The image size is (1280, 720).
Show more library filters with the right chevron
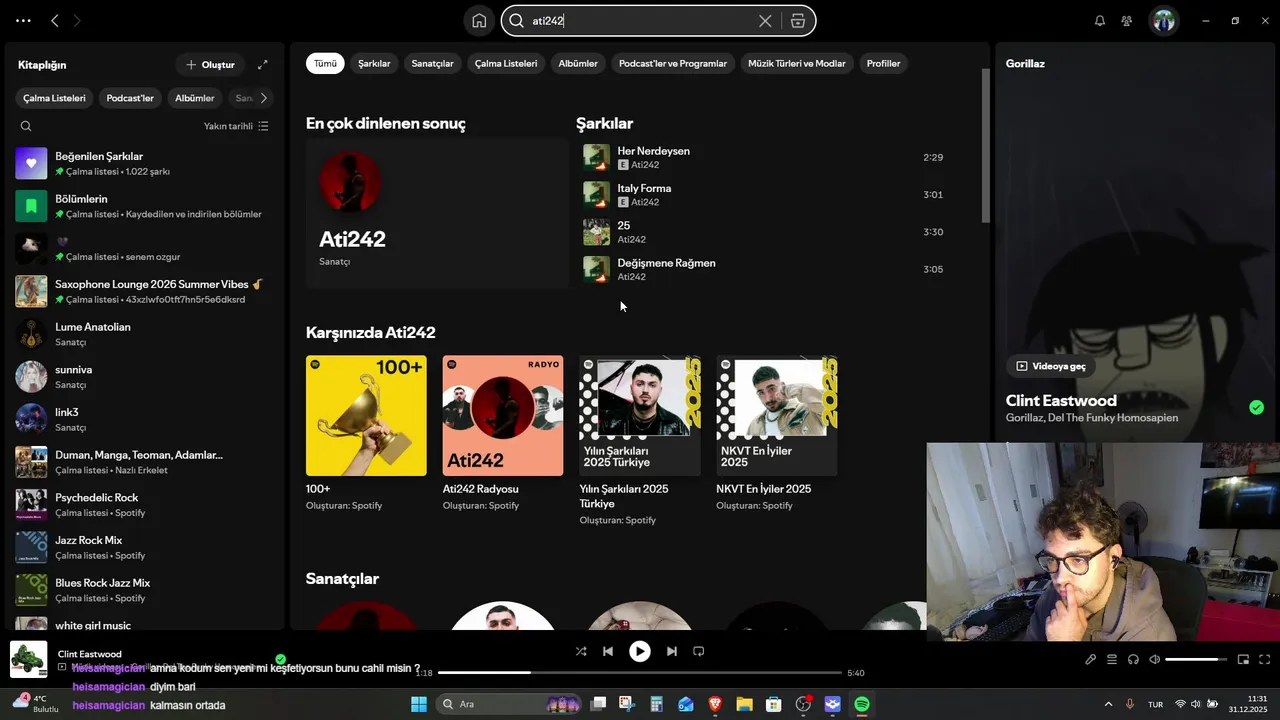tap(263, 98)
